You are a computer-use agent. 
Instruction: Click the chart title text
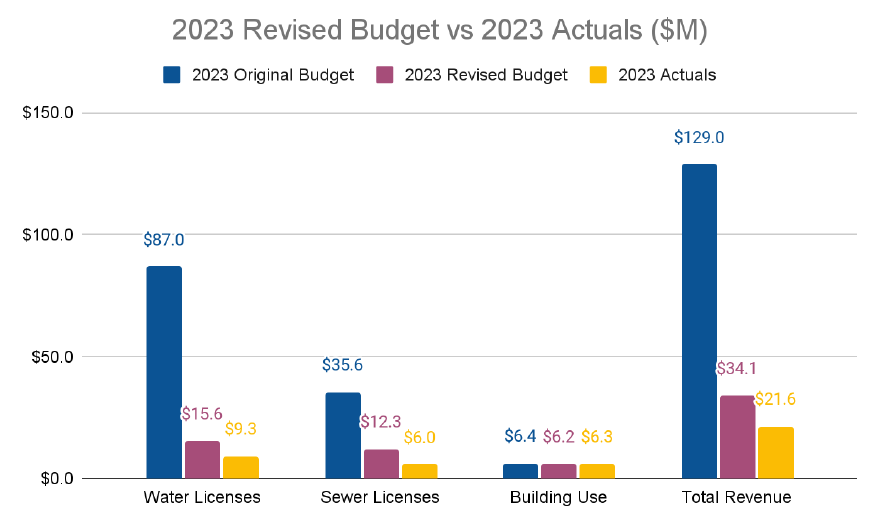point(439,31)
